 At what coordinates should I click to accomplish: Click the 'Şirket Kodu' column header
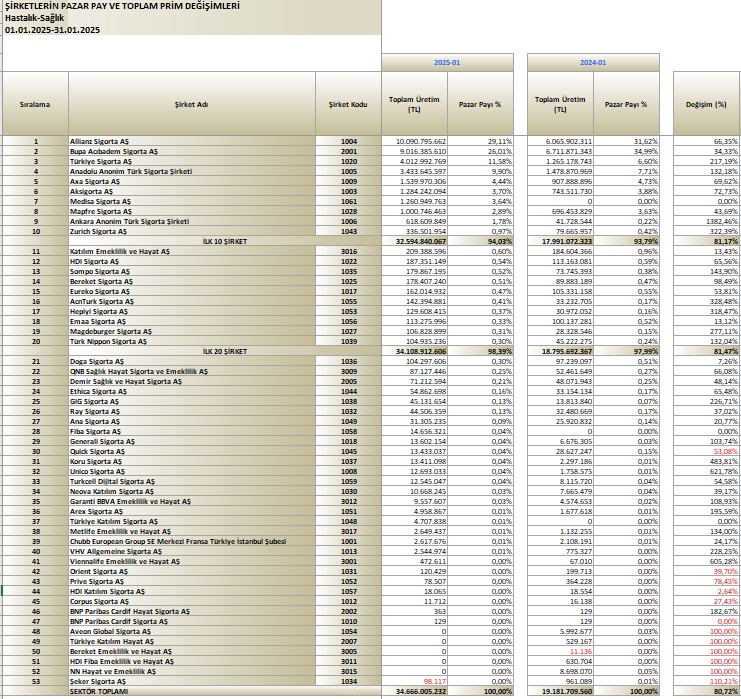coord(348,104)
